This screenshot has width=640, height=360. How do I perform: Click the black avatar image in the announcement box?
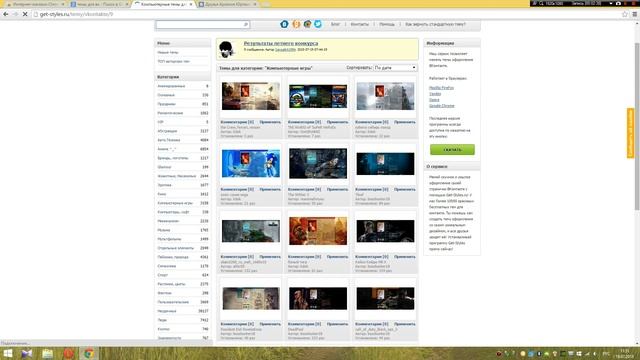[x=227, y=49]
